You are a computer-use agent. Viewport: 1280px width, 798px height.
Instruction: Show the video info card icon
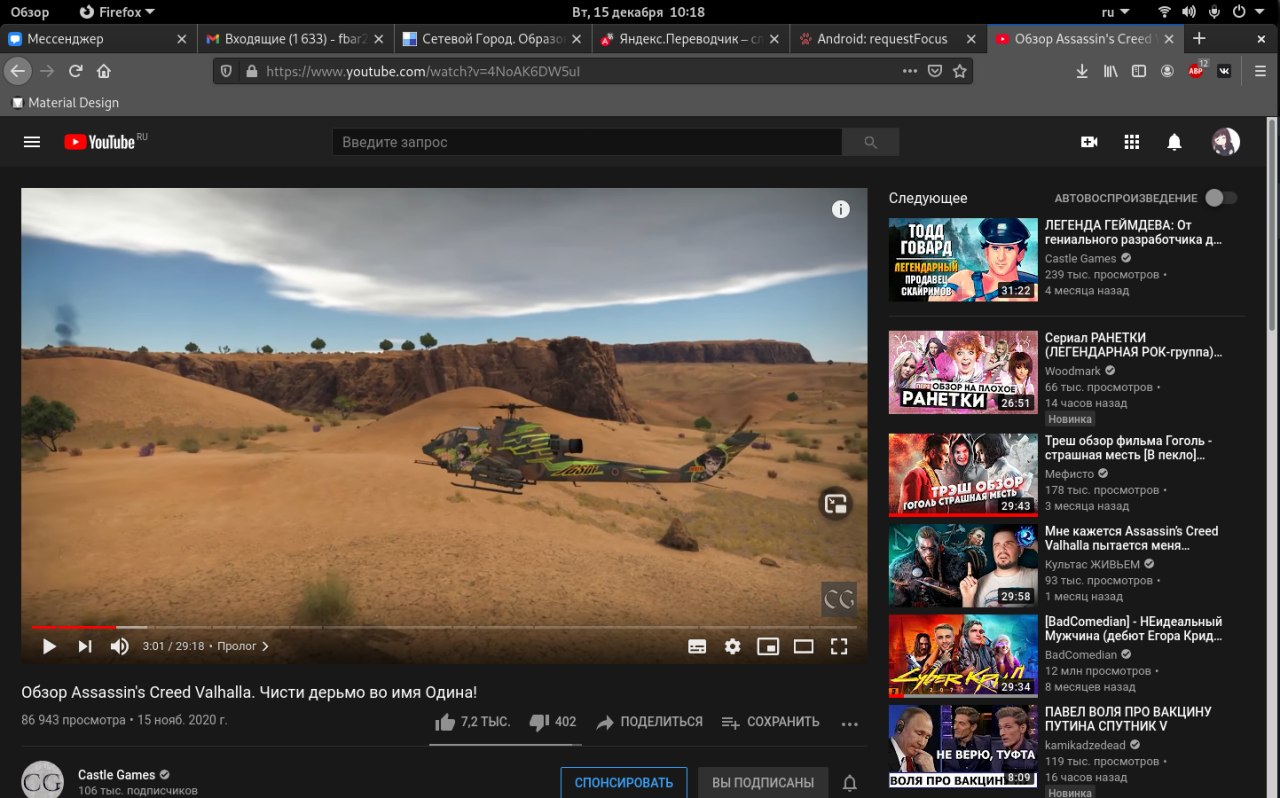pyautogui.click(x=841, y=209)
